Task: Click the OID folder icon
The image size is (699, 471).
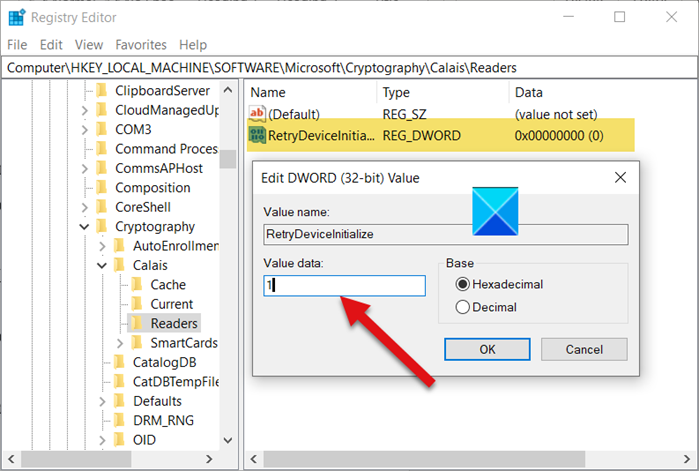Action: coord(119,440)
